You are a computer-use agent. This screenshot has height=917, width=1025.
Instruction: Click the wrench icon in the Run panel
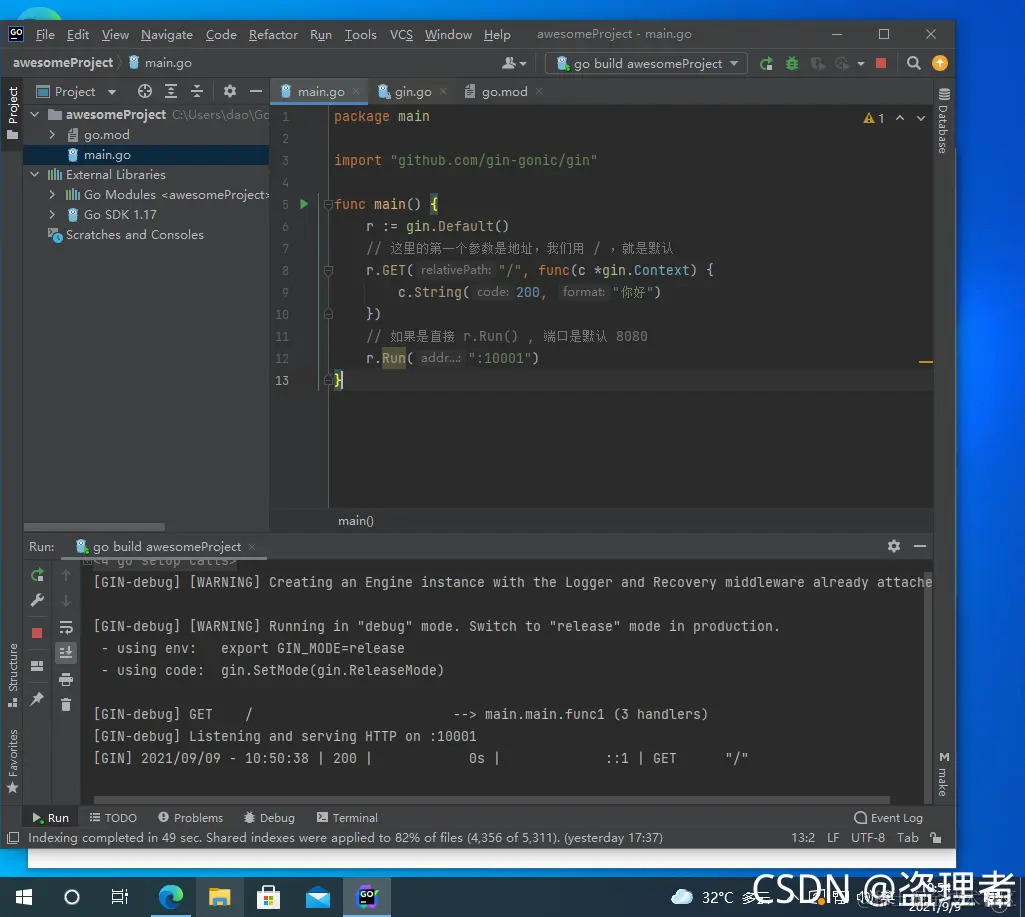(37, 600)
